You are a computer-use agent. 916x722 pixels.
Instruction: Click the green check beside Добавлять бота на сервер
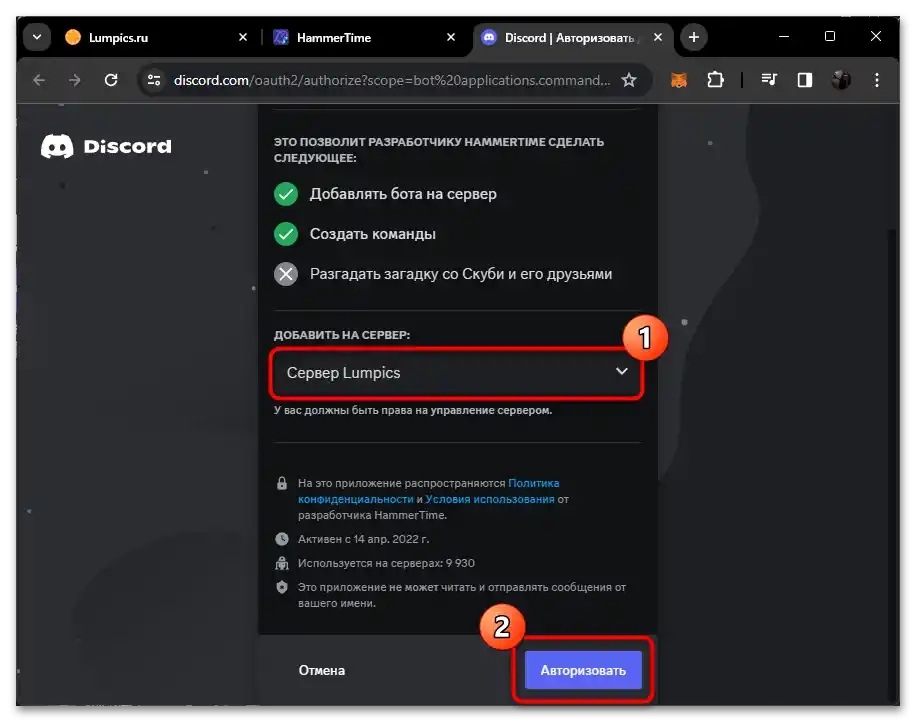click(x=286, y=194)
